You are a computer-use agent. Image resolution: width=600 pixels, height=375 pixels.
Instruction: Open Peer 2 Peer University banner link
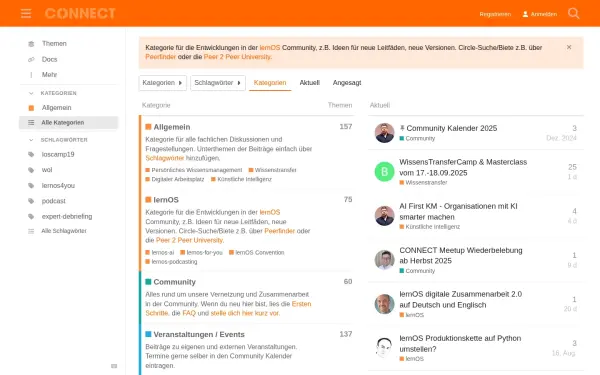click(237, 57)
